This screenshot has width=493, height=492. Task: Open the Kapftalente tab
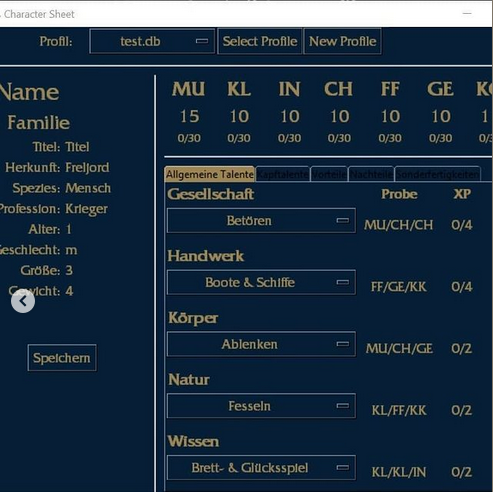283,174
